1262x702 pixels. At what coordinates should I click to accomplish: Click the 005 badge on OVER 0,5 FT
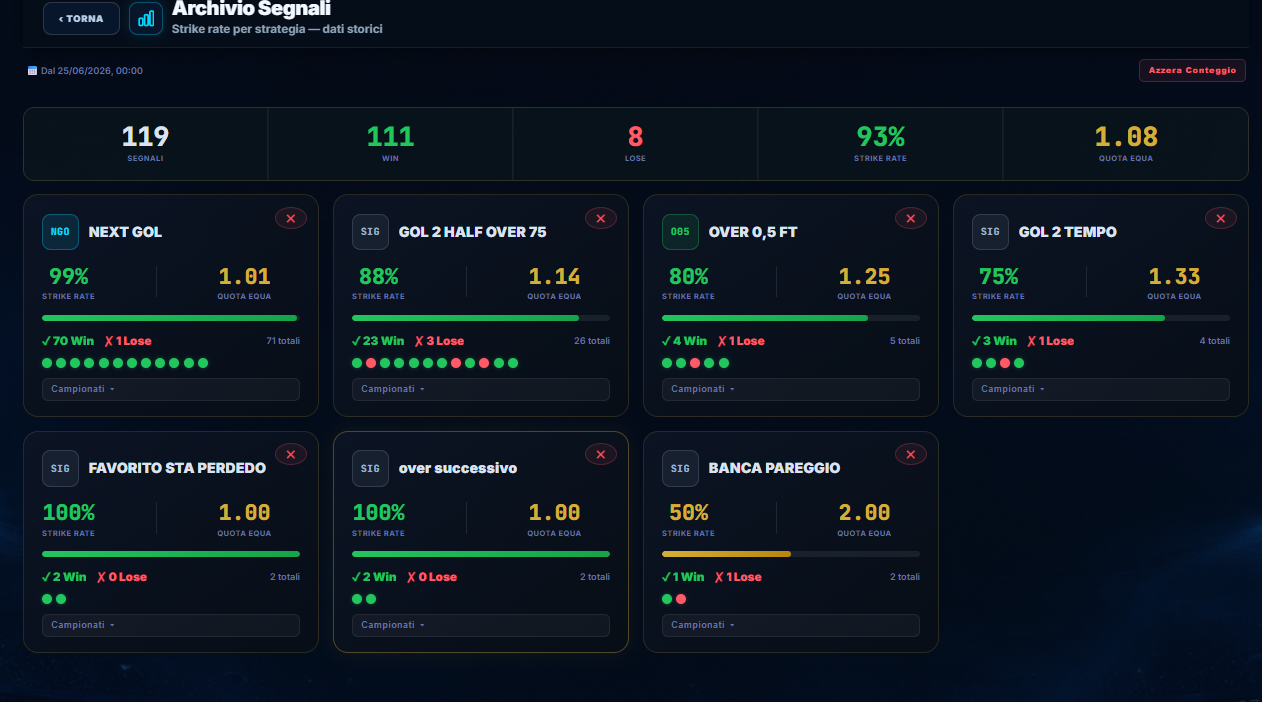[680, 232]
